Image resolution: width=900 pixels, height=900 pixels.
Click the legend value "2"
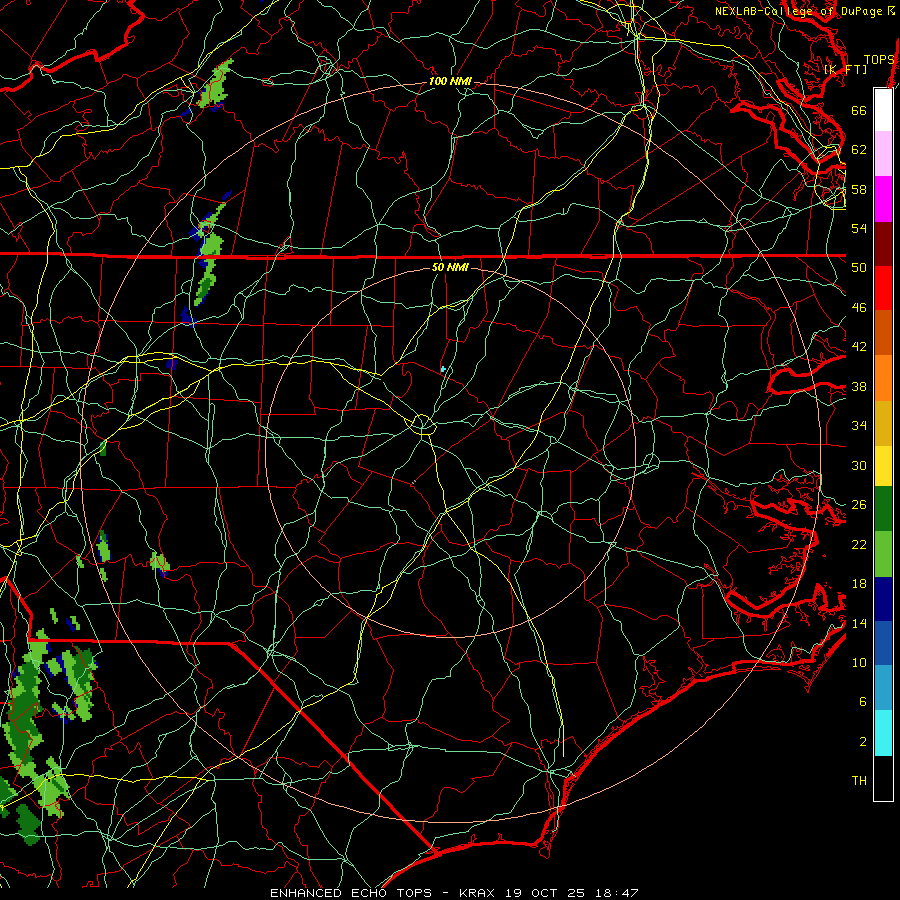pos(863,742)
